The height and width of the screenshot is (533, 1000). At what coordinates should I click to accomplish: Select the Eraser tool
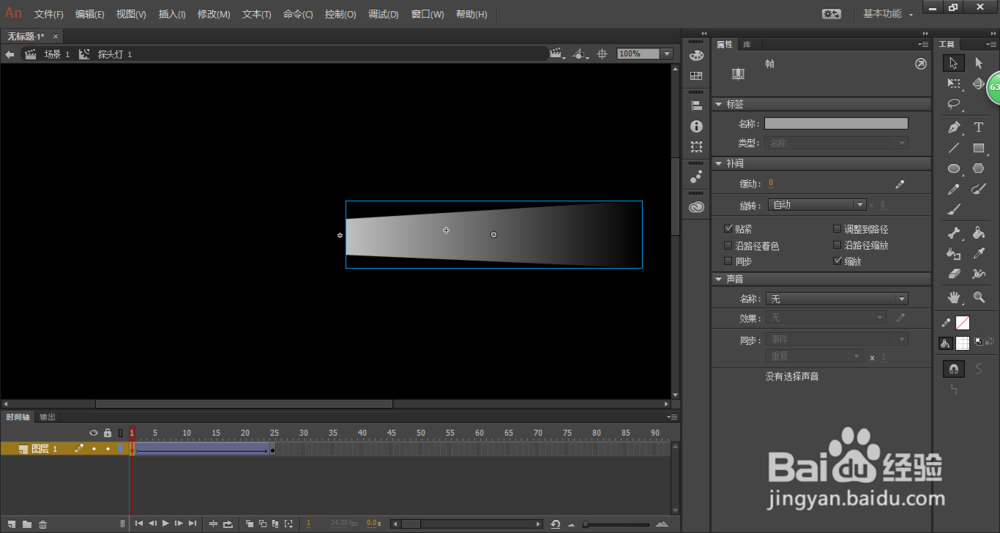point(954,273)
